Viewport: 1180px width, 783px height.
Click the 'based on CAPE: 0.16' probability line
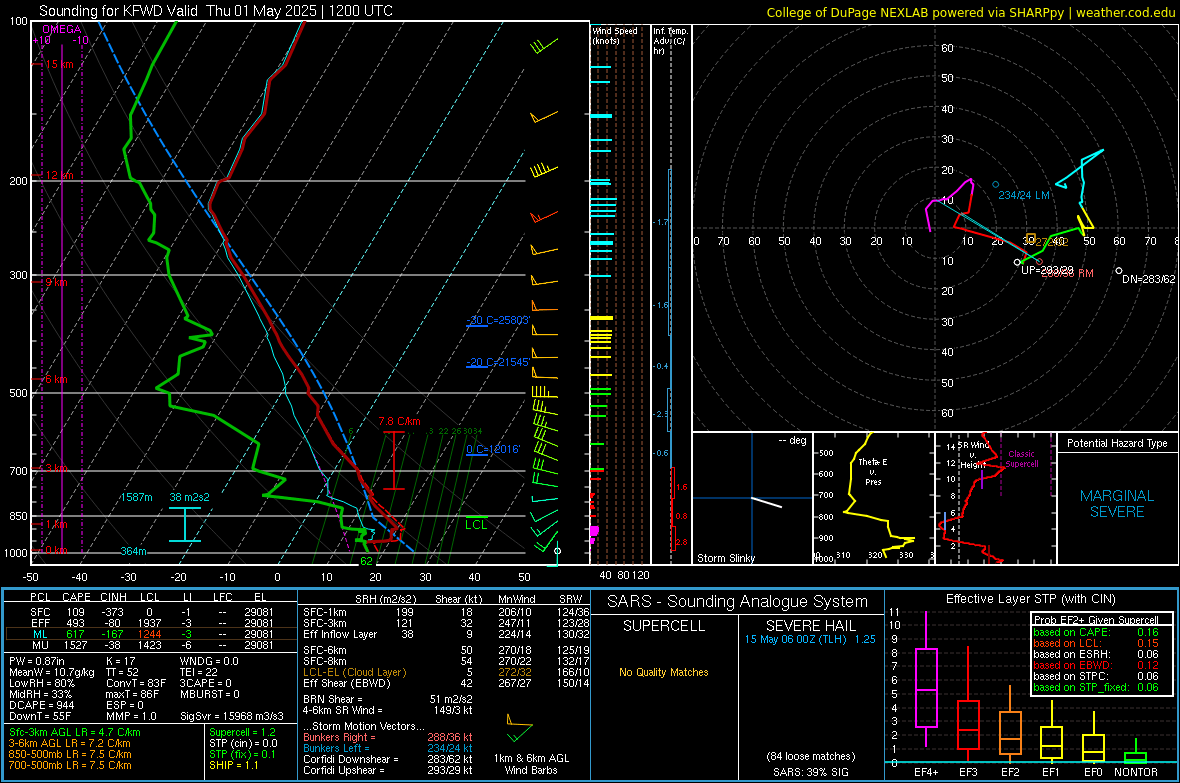coord(1096,632)
